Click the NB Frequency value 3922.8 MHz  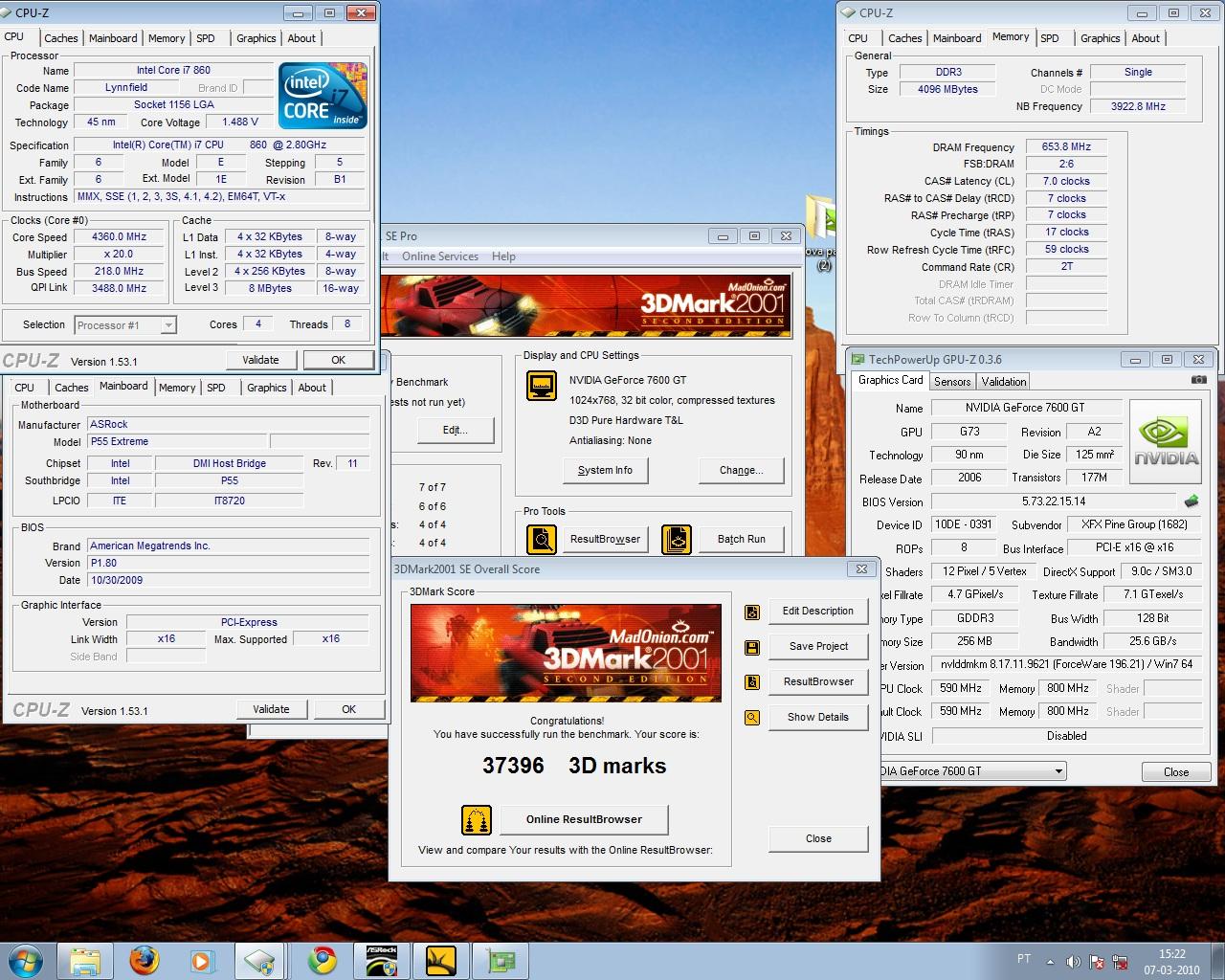(1138, 106)
